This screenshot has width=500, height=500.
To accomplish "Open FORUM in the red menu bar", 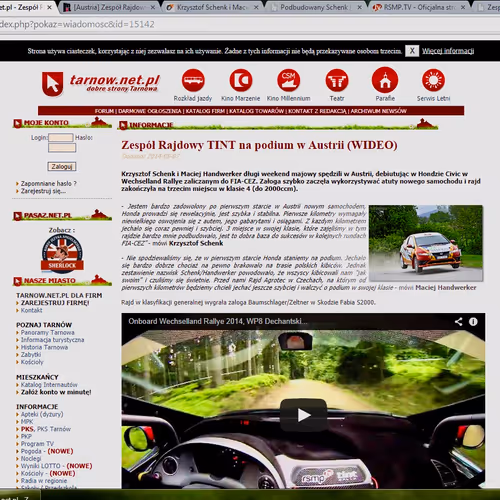I will pos(104,111).
